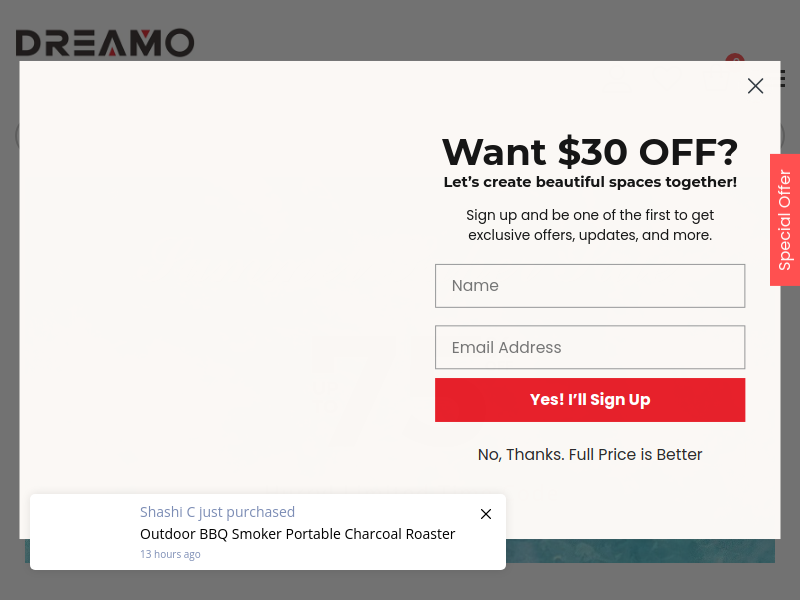Focus the Email Address input field
The image size is (800, 600).
click(590, 347)
